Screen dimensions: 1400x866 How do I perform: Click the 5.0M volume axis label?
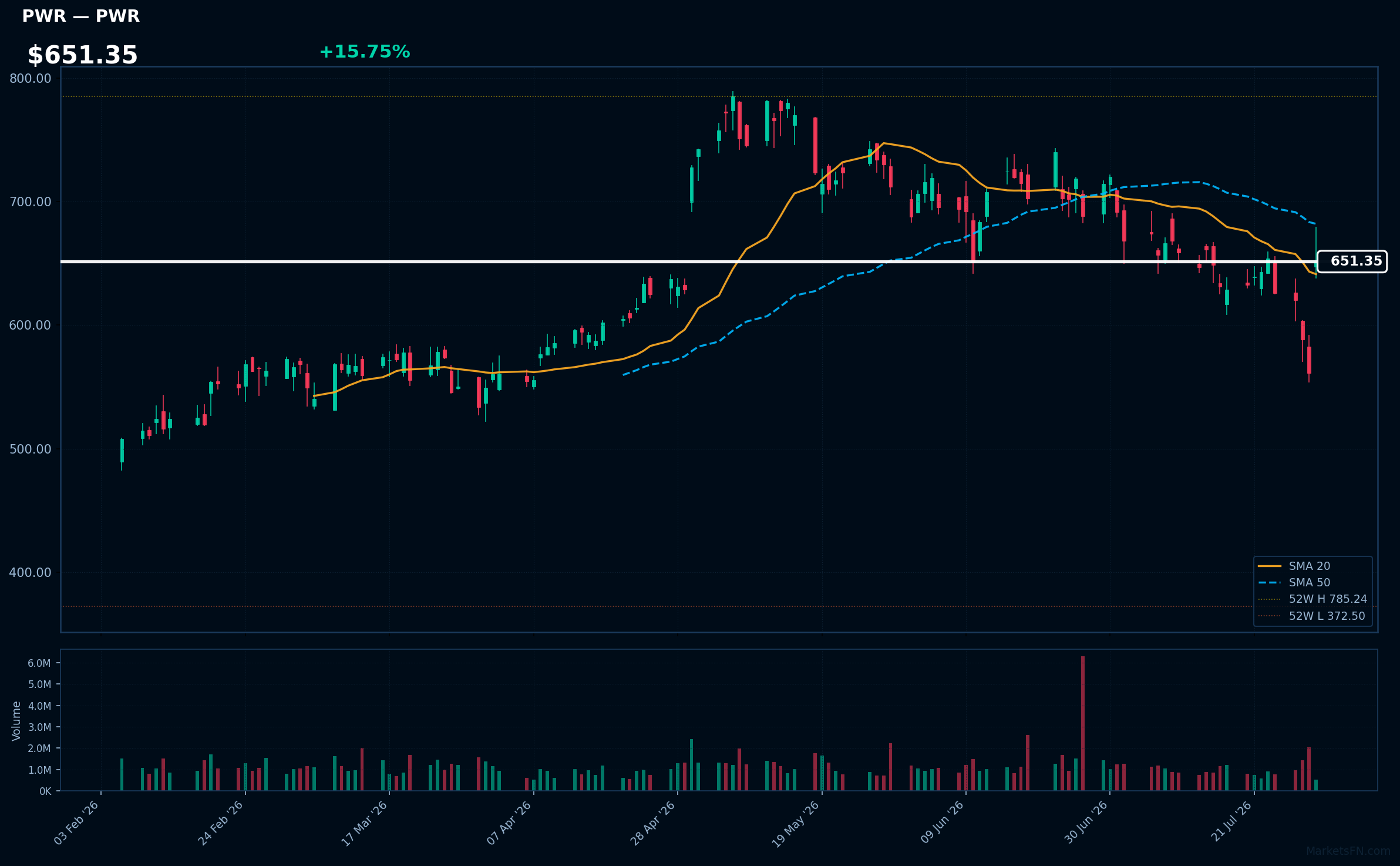click(39, 684)
